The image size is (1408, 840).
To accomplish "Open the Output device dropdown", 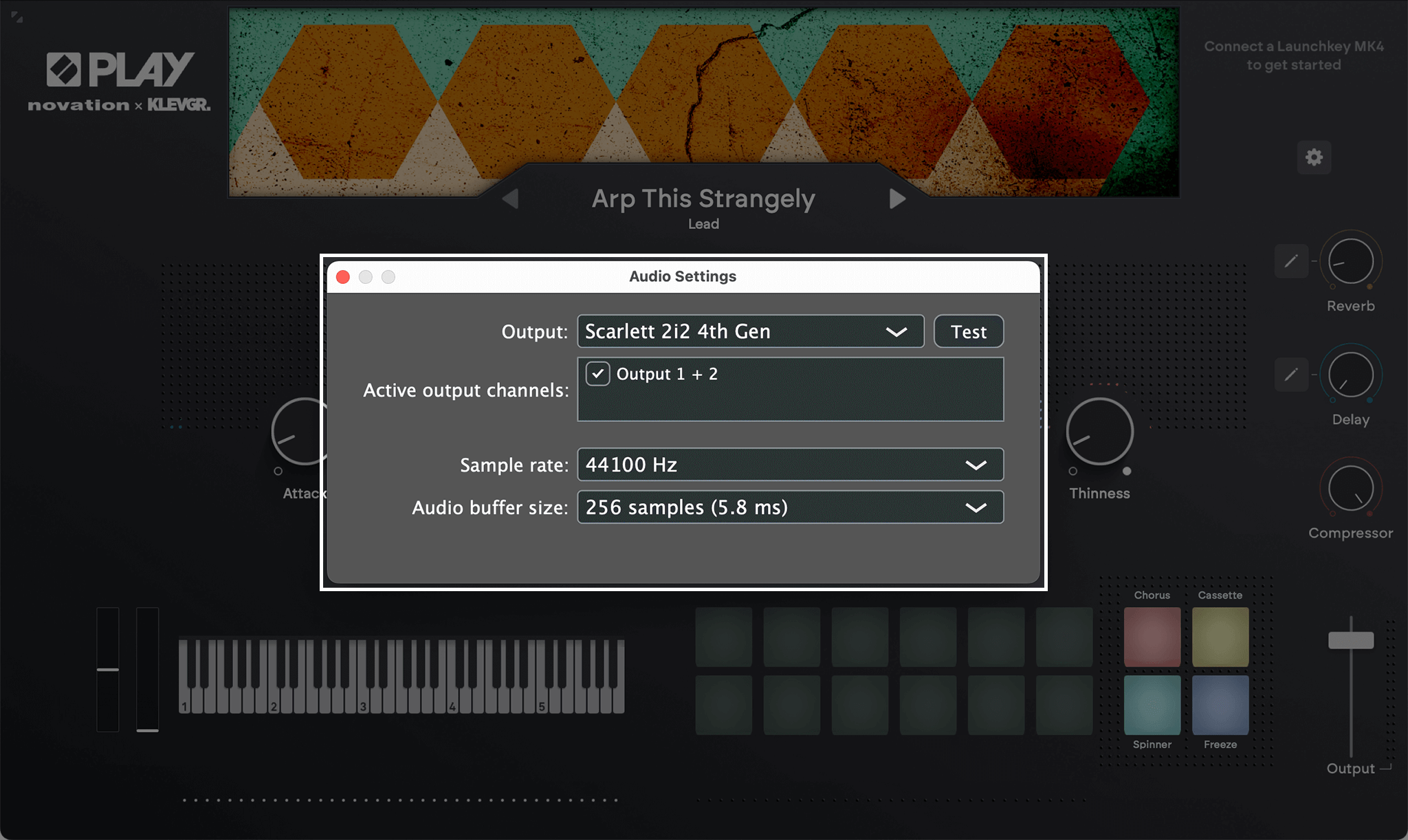I will coord(751,331).
